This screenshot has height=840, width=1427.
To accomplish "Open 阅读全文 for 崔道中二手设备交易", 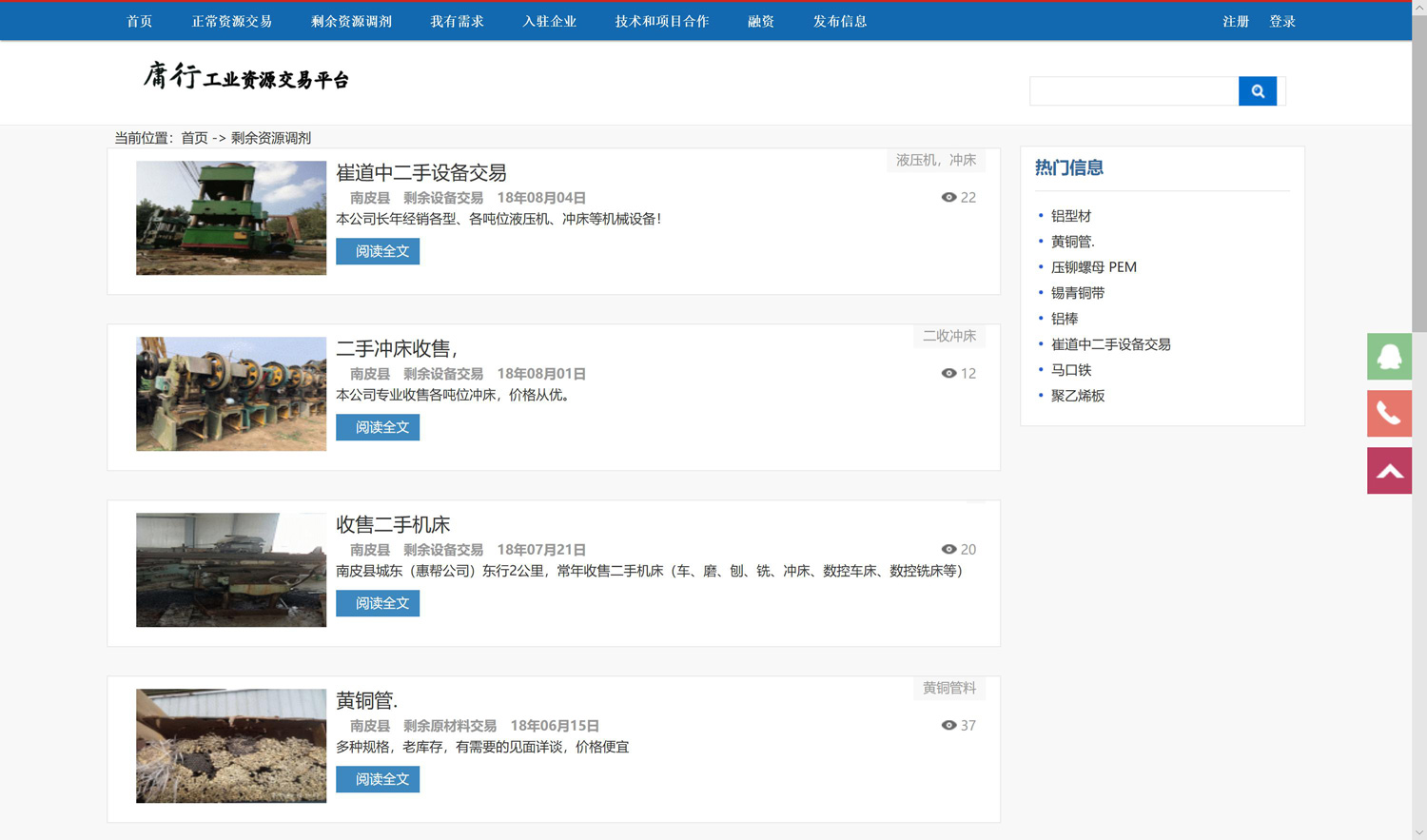I will click(377, 250).
